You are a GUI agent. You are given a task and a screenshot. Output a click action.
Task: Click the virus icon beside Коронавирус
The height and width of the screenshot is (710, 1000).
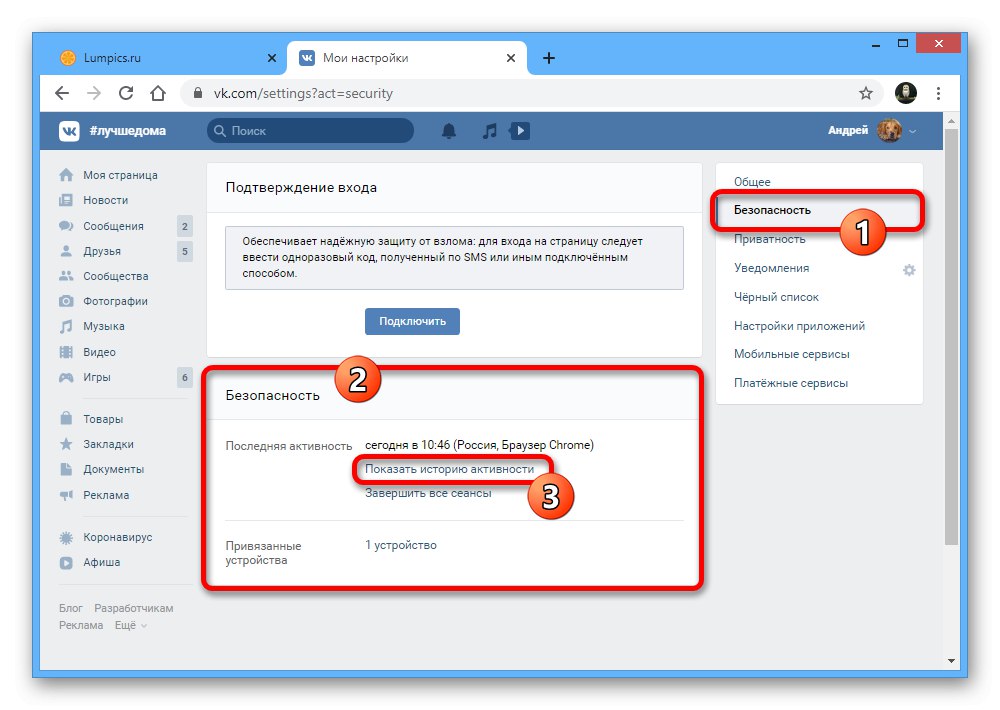(x=66, y=538)
